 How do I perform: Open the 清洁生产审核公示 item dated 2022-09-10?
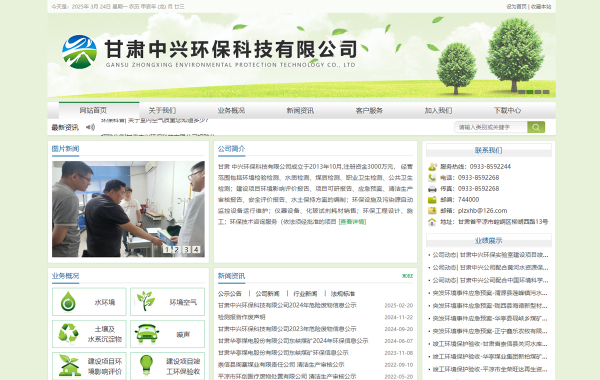tap(281, 365)
